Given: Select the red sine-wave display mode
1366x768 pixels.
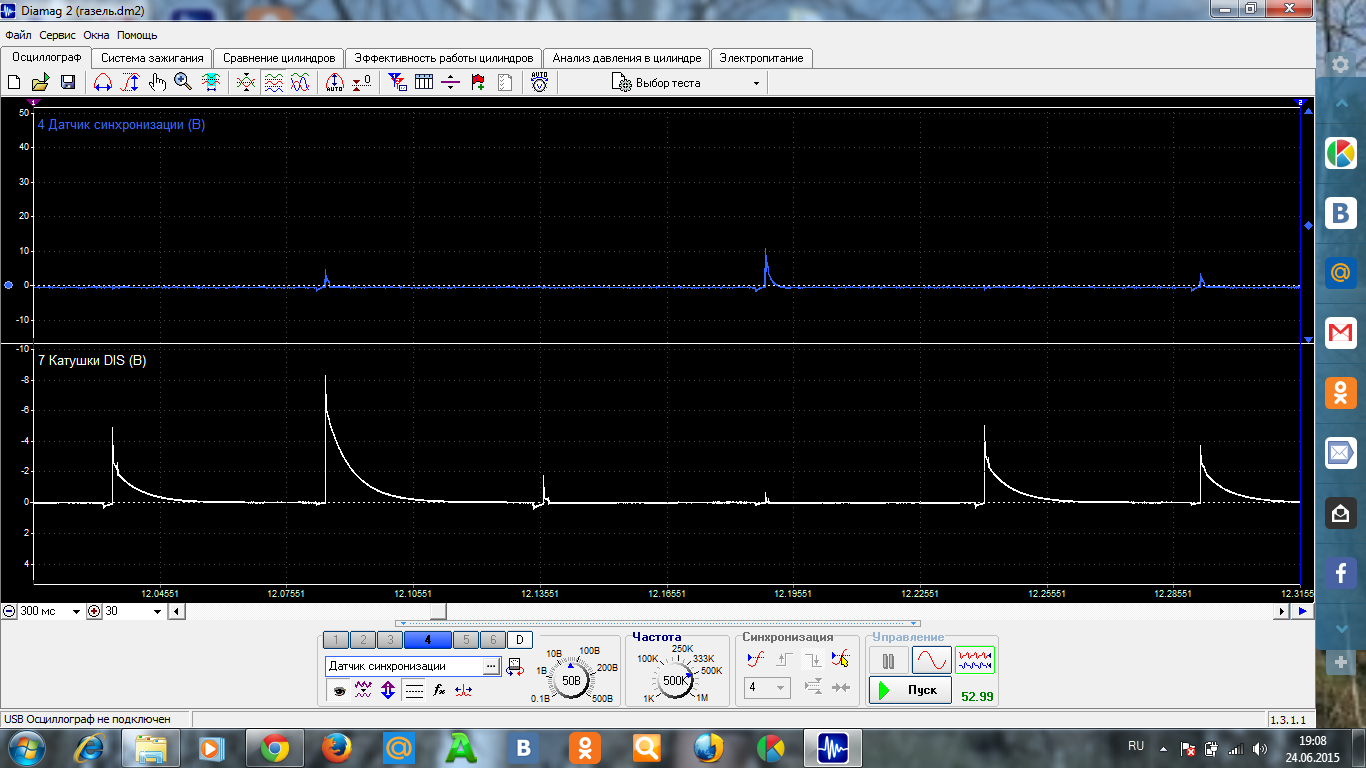Looking at the screenshot, I should (x=931, y=660).
